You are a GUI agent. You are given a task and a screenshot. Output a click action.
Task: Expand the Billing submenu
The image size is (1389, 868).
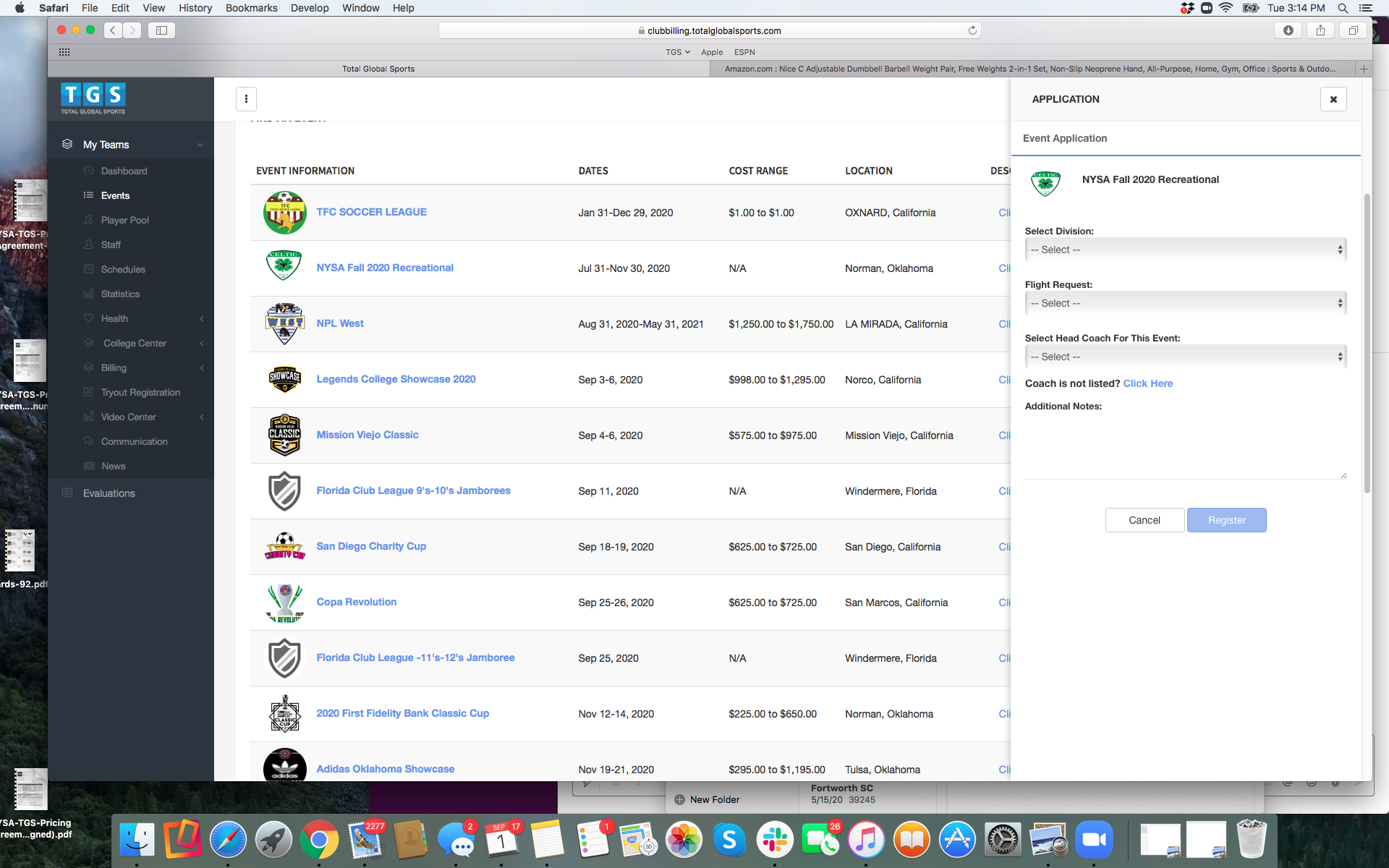point(202,367)
